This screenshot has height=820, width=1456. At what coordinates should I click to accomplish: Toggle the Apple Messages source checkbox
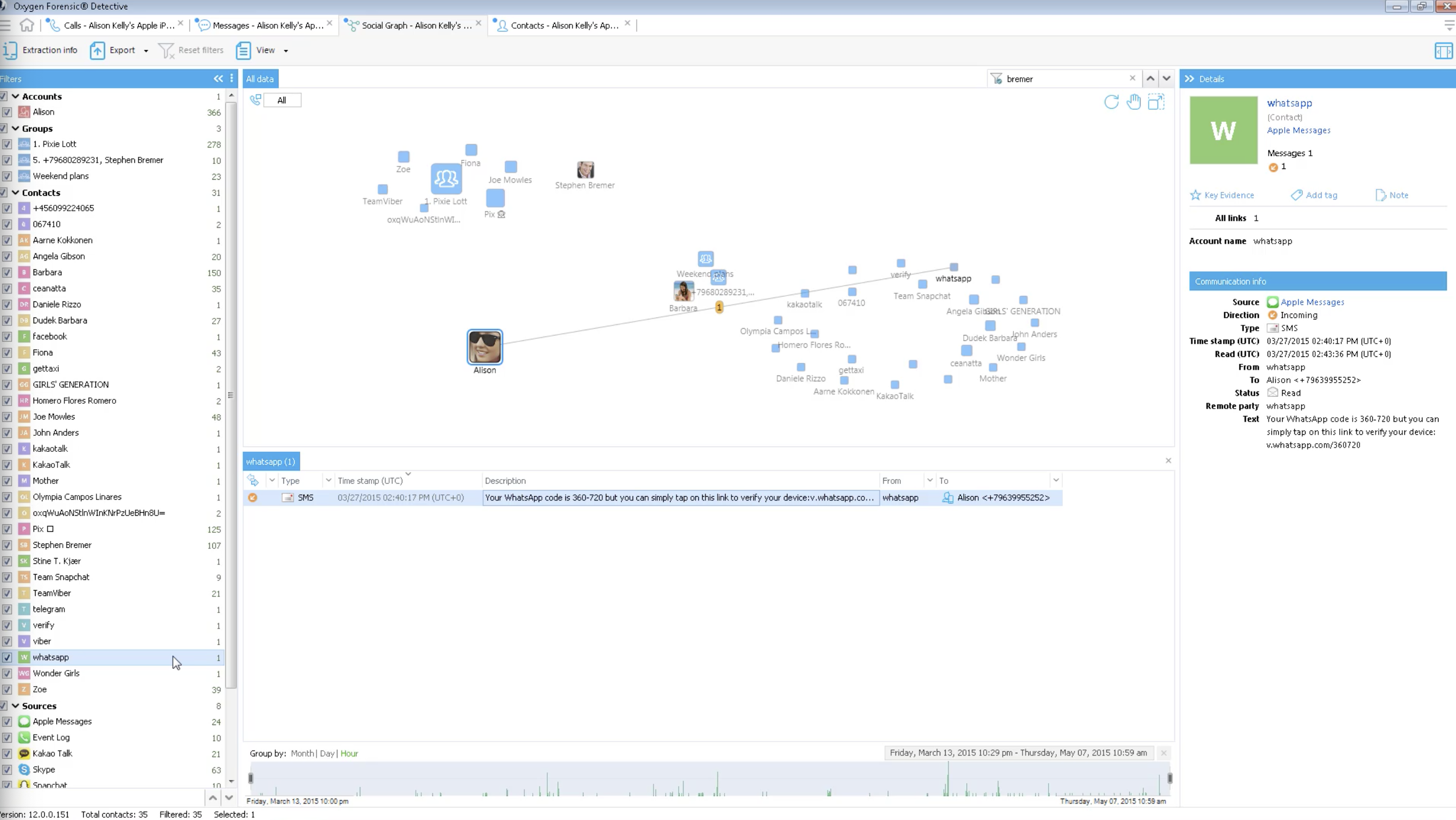[x=7, y=722]
